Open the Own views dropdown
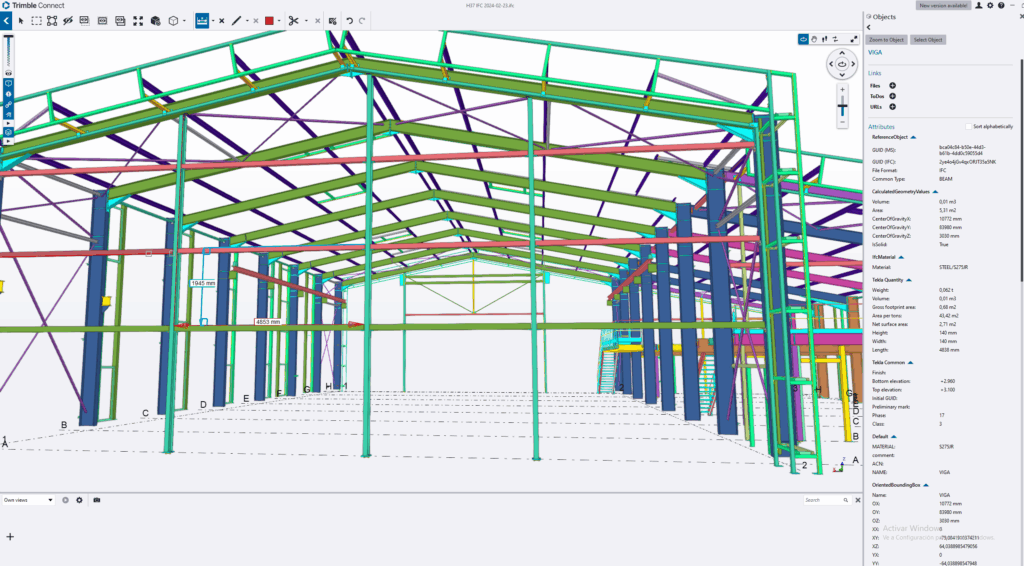 point(28,500)
